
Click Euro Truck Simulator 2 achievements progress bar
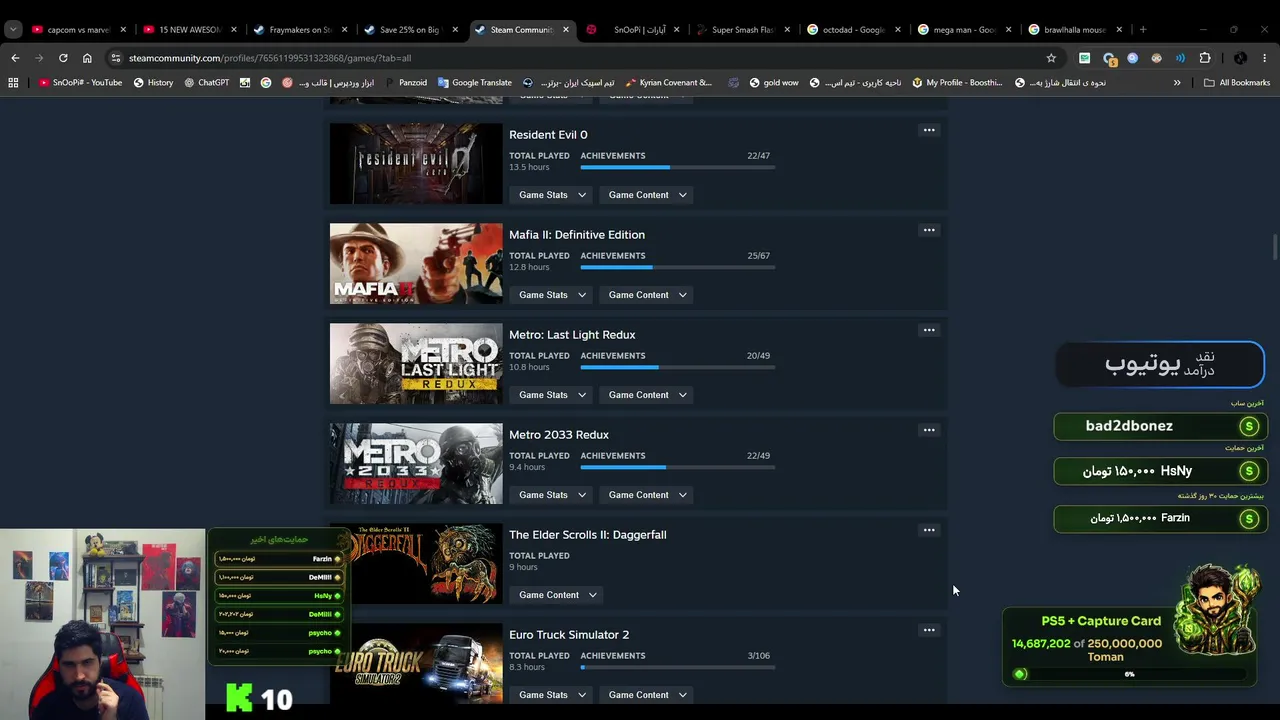point(677,667)
